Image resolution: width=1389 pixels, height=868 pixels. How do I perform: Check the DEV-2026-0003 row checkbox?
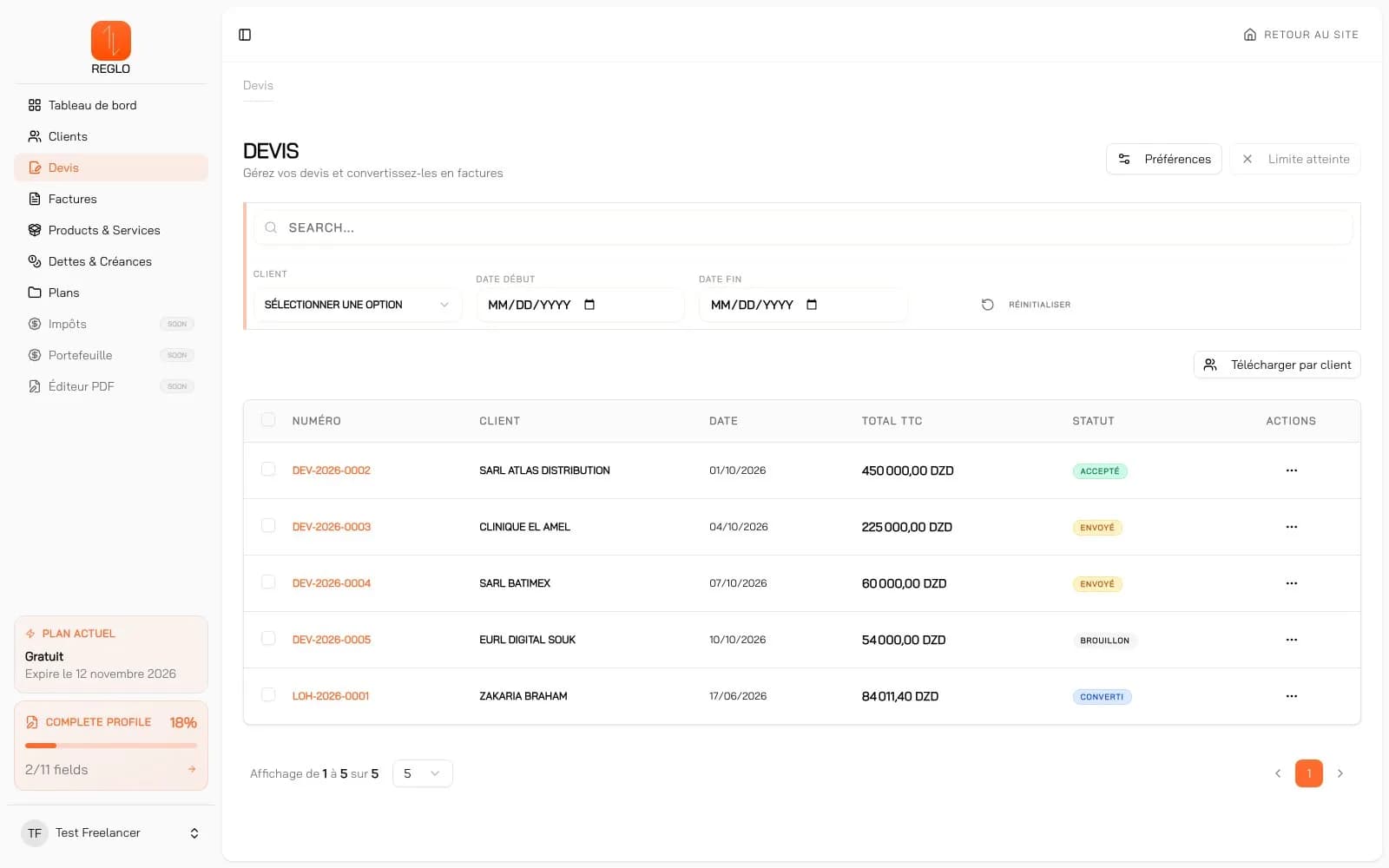tap(268, 526)
